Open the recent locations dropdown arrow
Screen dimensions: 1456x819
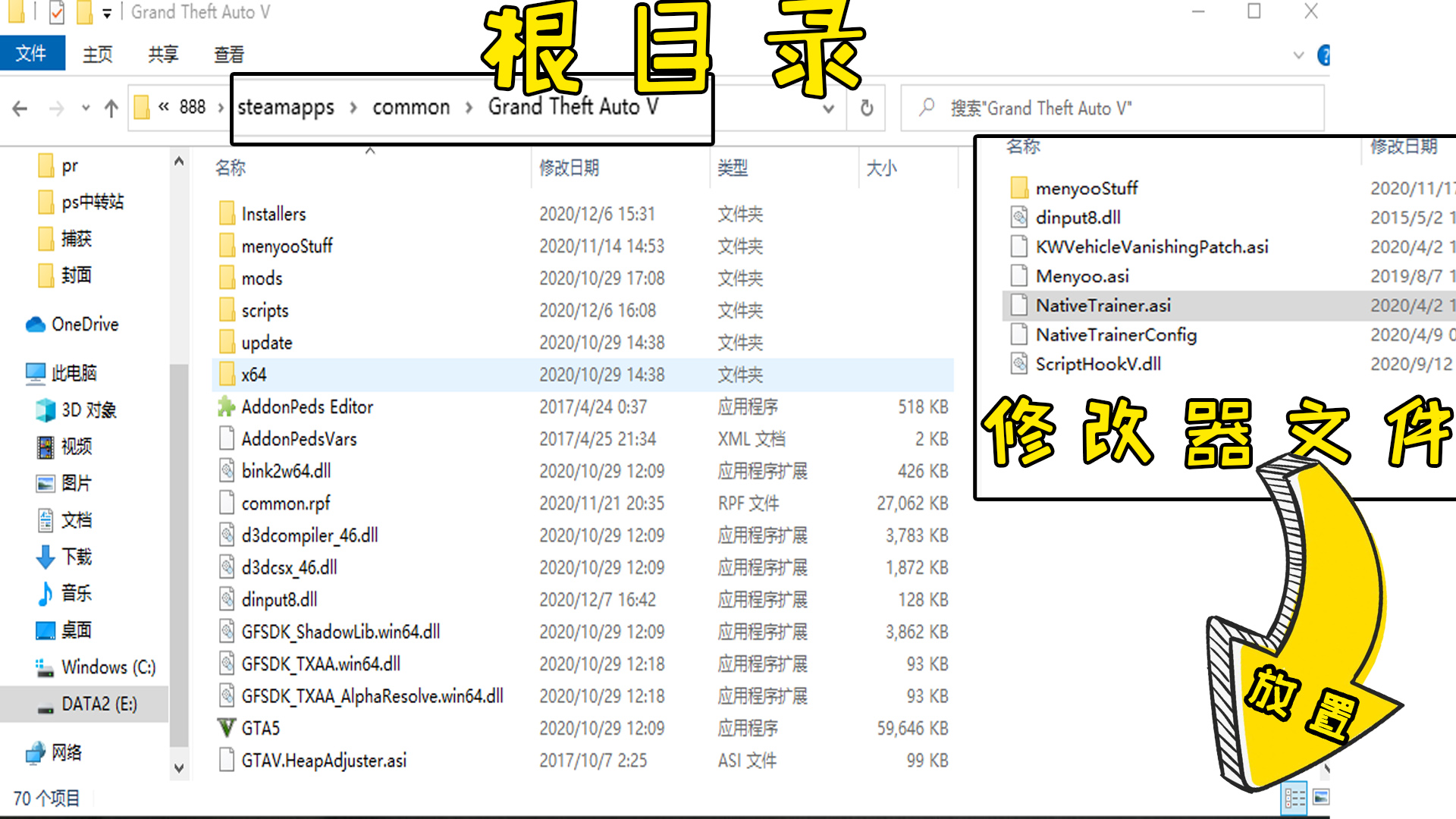[86, 108]
